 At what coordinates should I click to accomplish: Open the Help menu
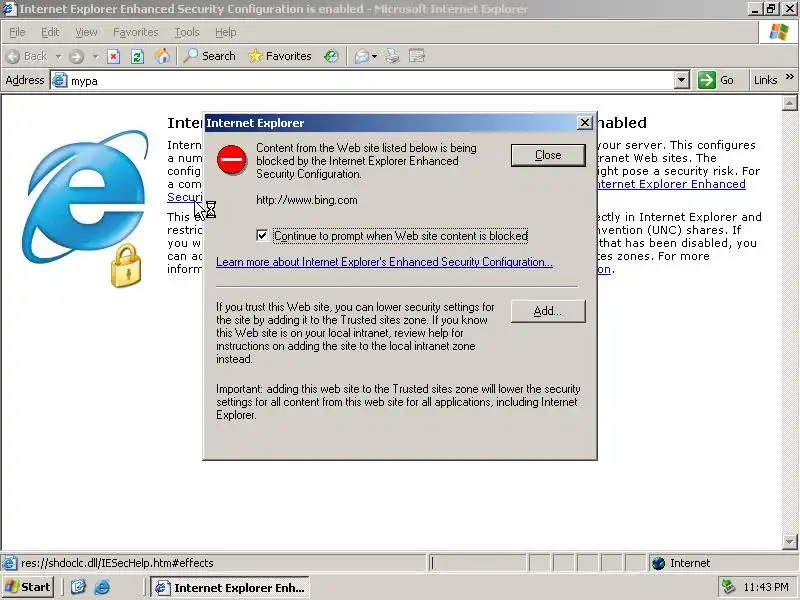(x=226, y=32)
